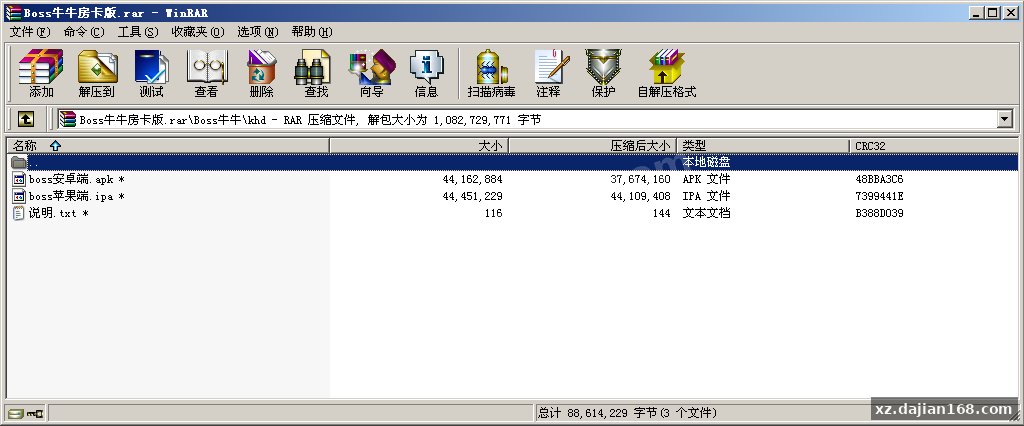Go up one folder level button
Viewport: 1024px width, 426px height.
(x=25, y=119)
